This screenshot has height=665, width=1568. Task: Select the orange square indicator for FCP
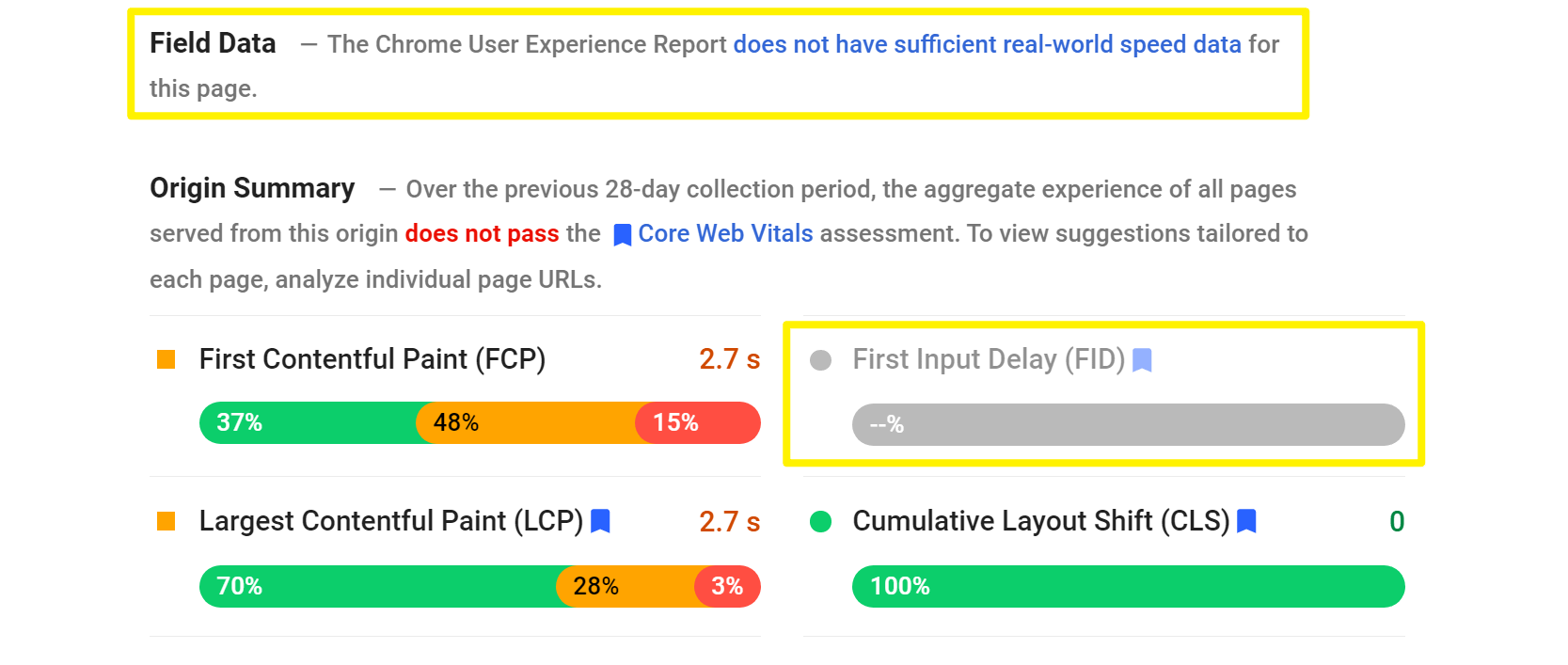(167, 358)
